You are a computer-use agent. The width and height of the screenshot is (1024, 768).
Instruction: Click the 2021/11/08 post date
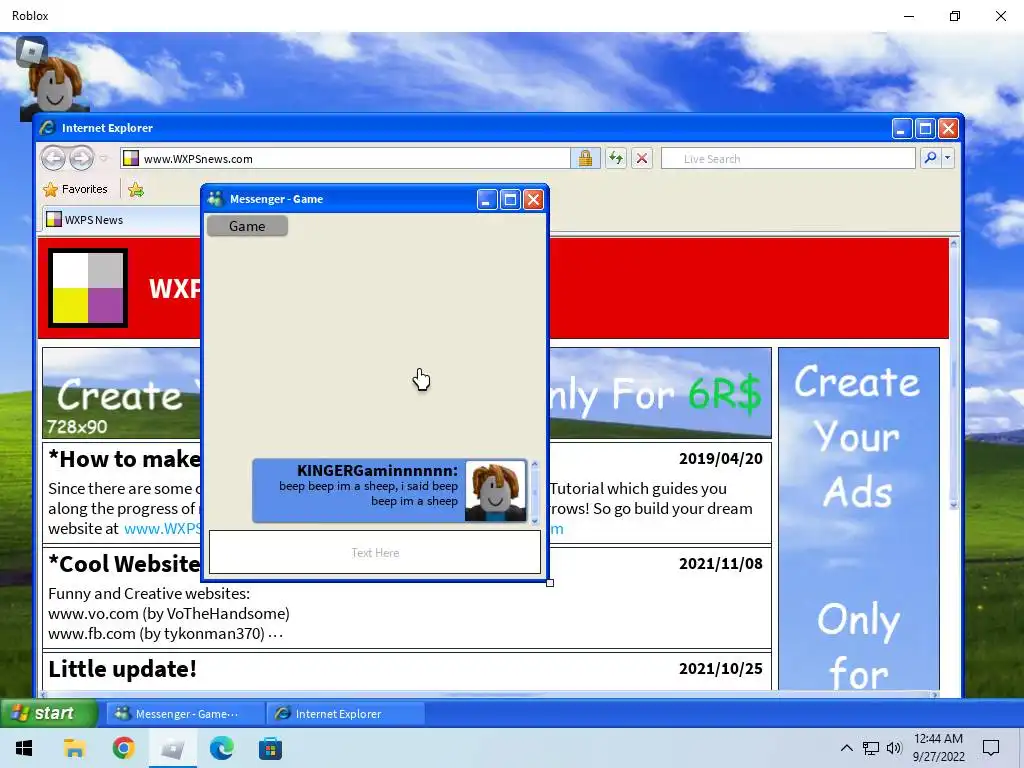(x=720, y=564)
